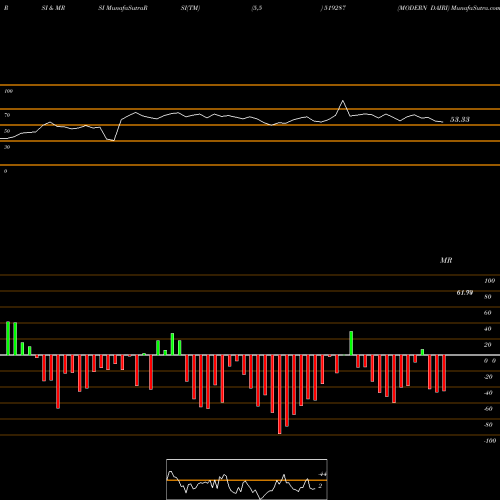This screenshot has height=500, width=500.
Task: Click the RSI line peak above the 70 level
Action: pyautogui.click(x=343, y=101)
